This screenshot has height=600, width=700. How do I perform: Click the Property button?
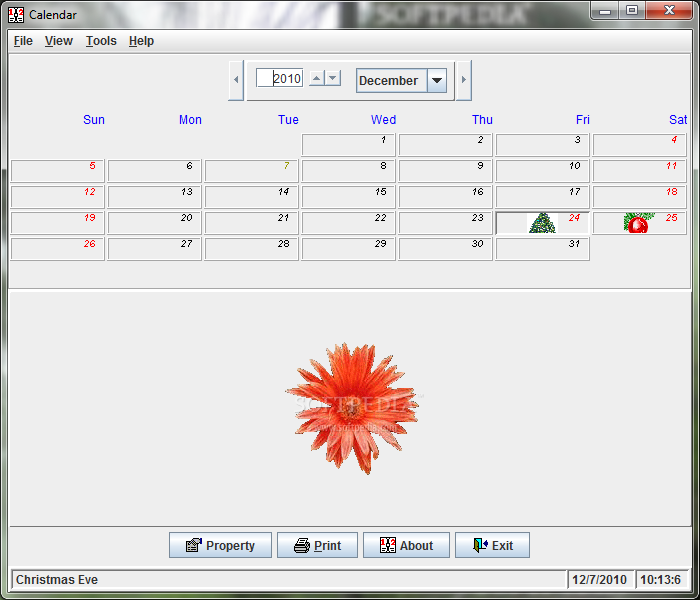220,545
